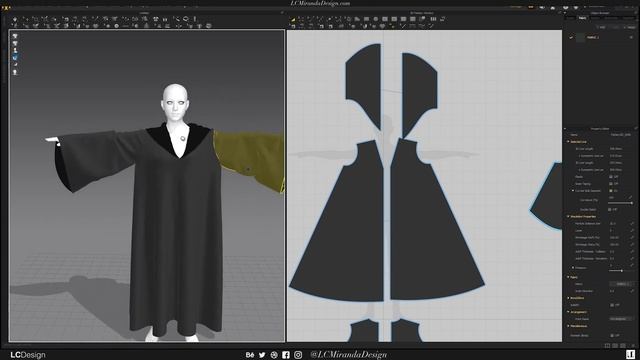The height and width of the screenshot is (360, 640).
Task: Click the Name field in Property Editor
Action: pyautogui.click(x=622, y=135)
